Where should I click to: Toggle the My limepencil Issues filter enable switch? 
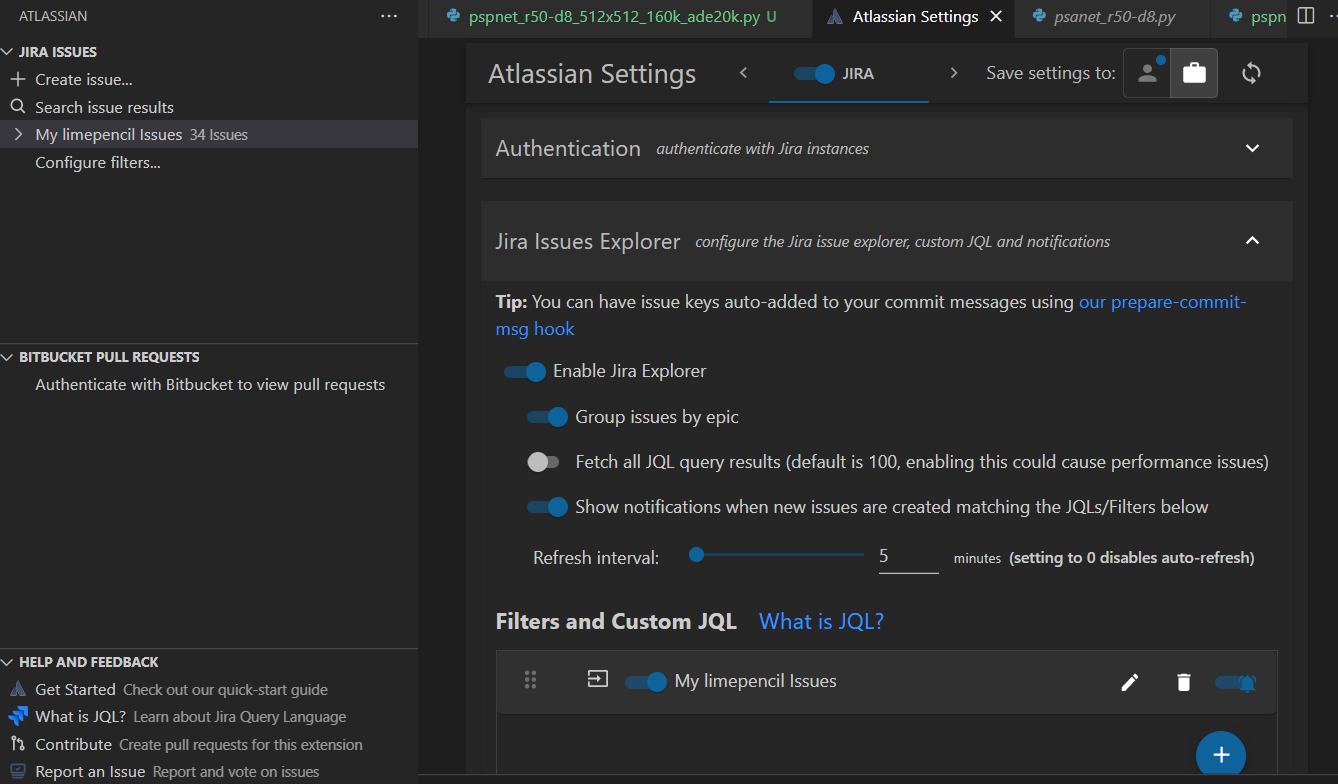coord(646,682)
